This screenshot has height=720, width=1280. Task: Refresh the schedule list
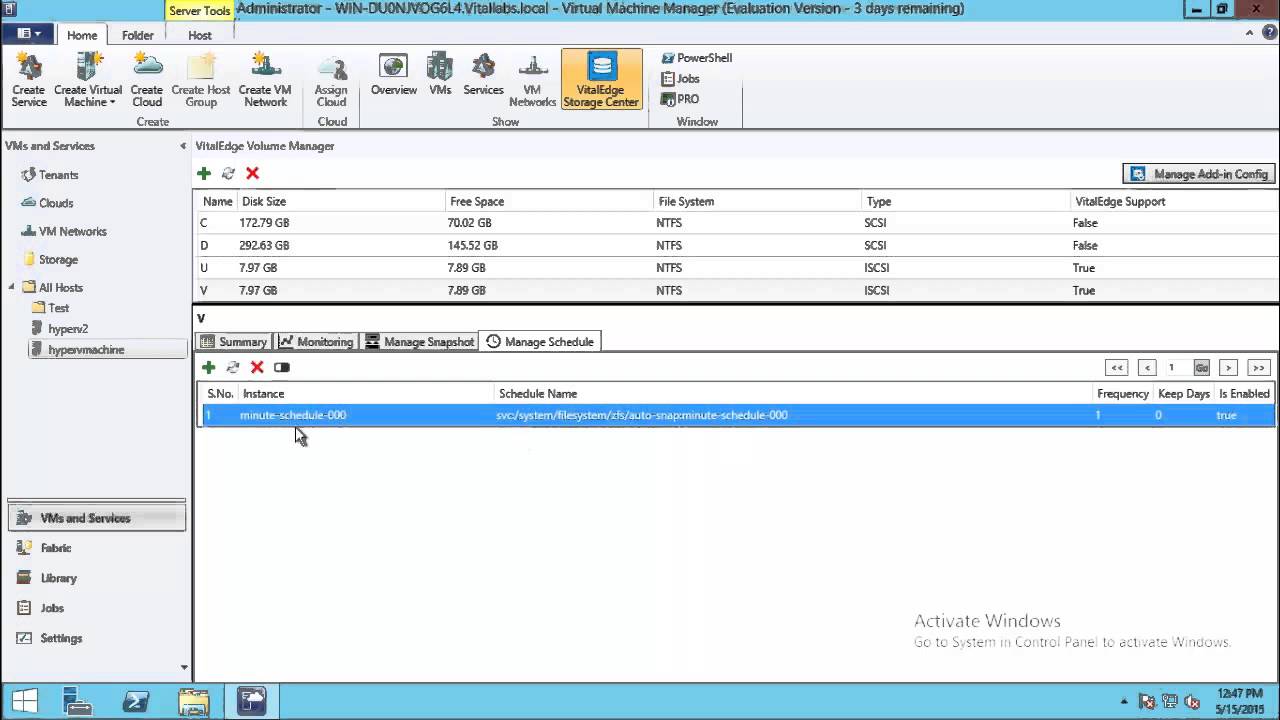(x=233, y=368)
